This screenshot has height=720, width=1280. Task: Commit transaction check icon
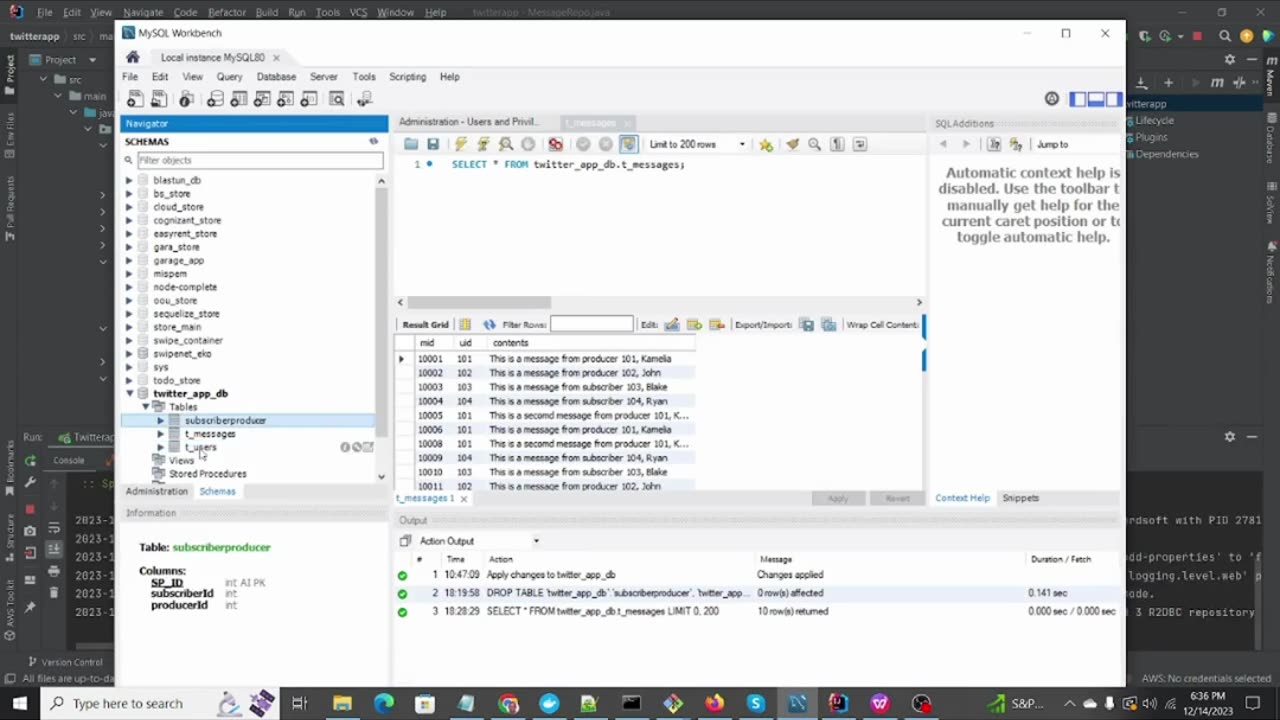coord(583,144)
